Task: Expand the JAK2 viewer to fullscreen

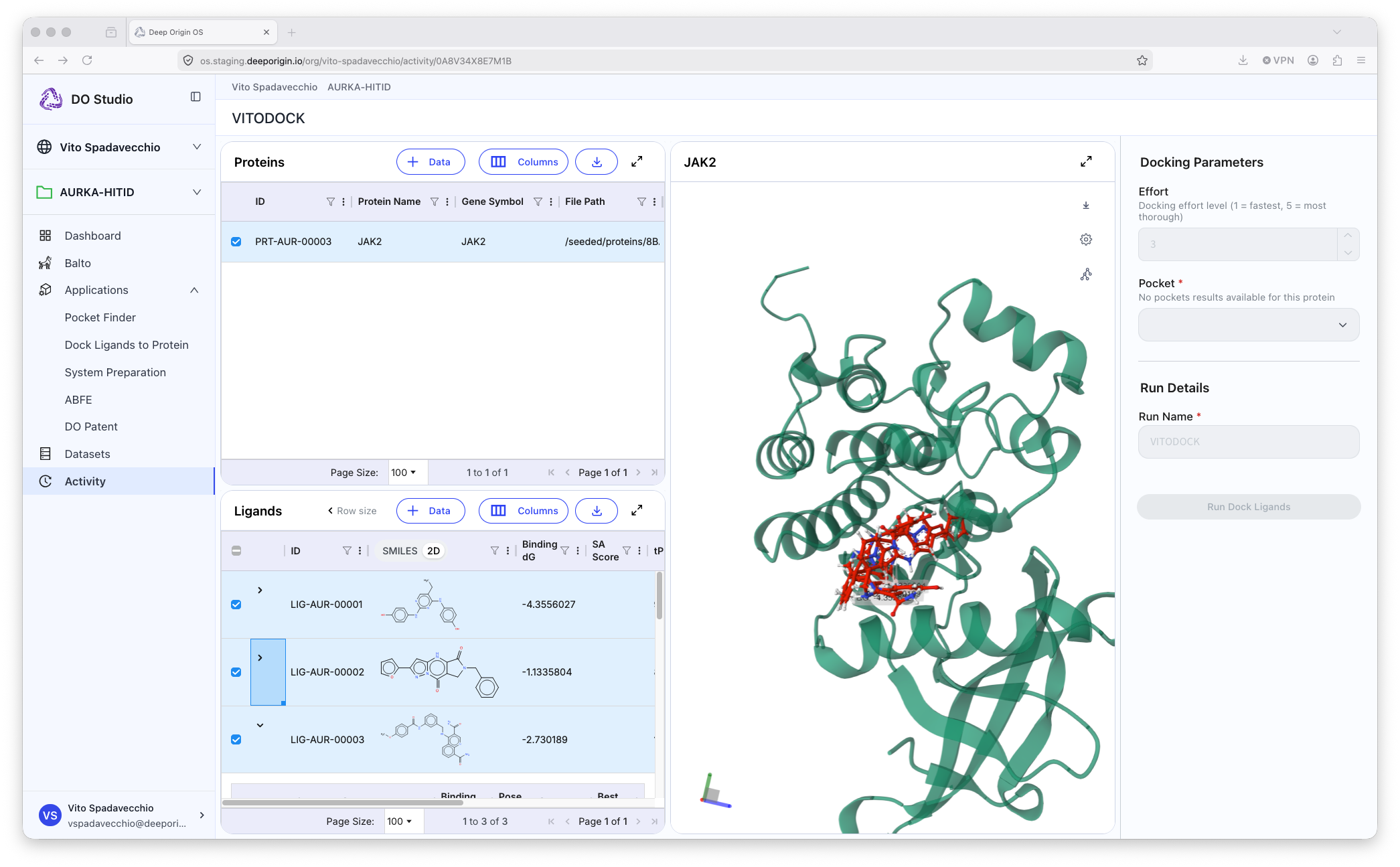Action: coord(1086,161)
